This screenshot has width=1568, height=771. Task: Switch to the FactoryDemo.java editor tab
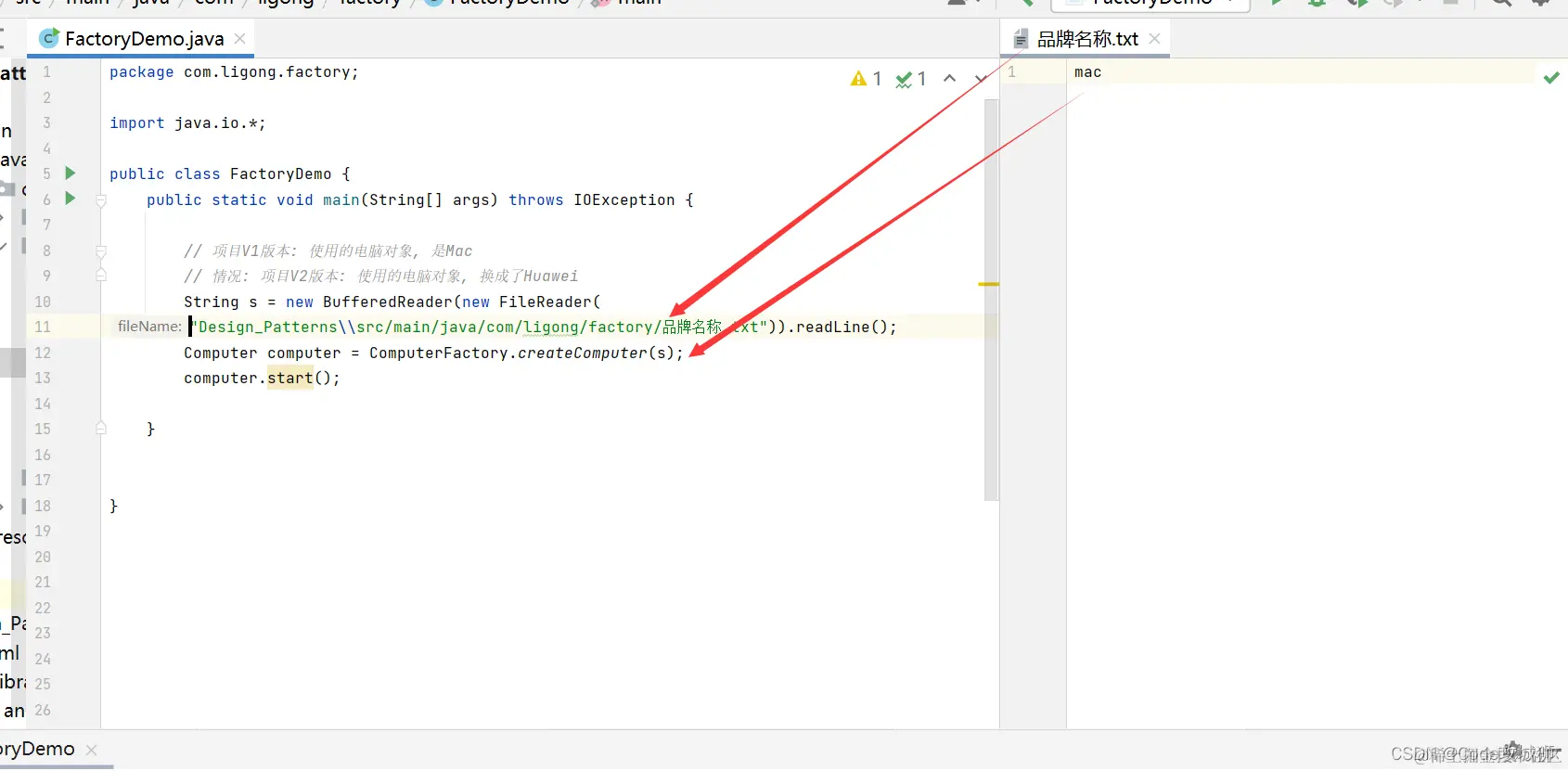144,39
